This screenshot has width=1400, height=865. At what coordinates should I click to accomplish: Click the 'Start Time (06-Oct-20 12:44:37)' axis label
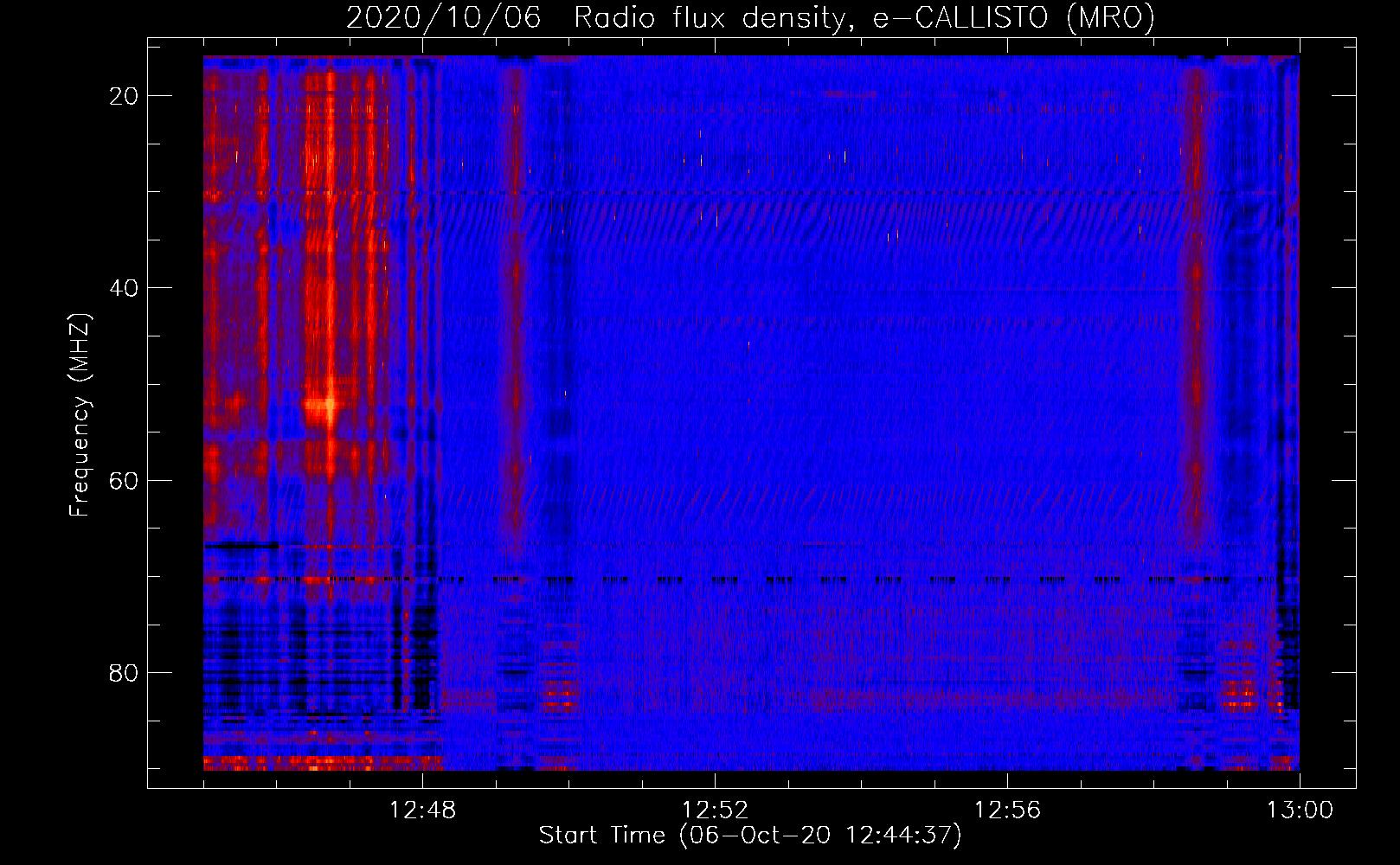750,836
